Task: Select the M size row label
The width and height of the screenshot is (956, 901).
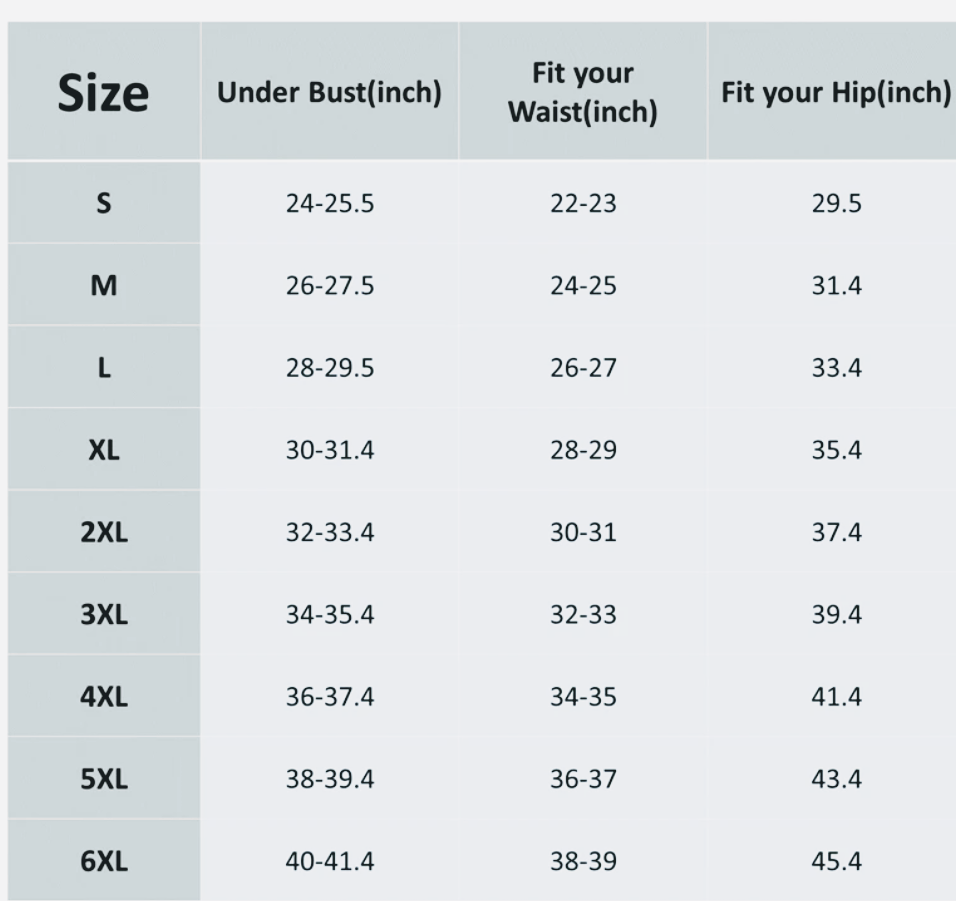Action: click(x=104, y=286)
